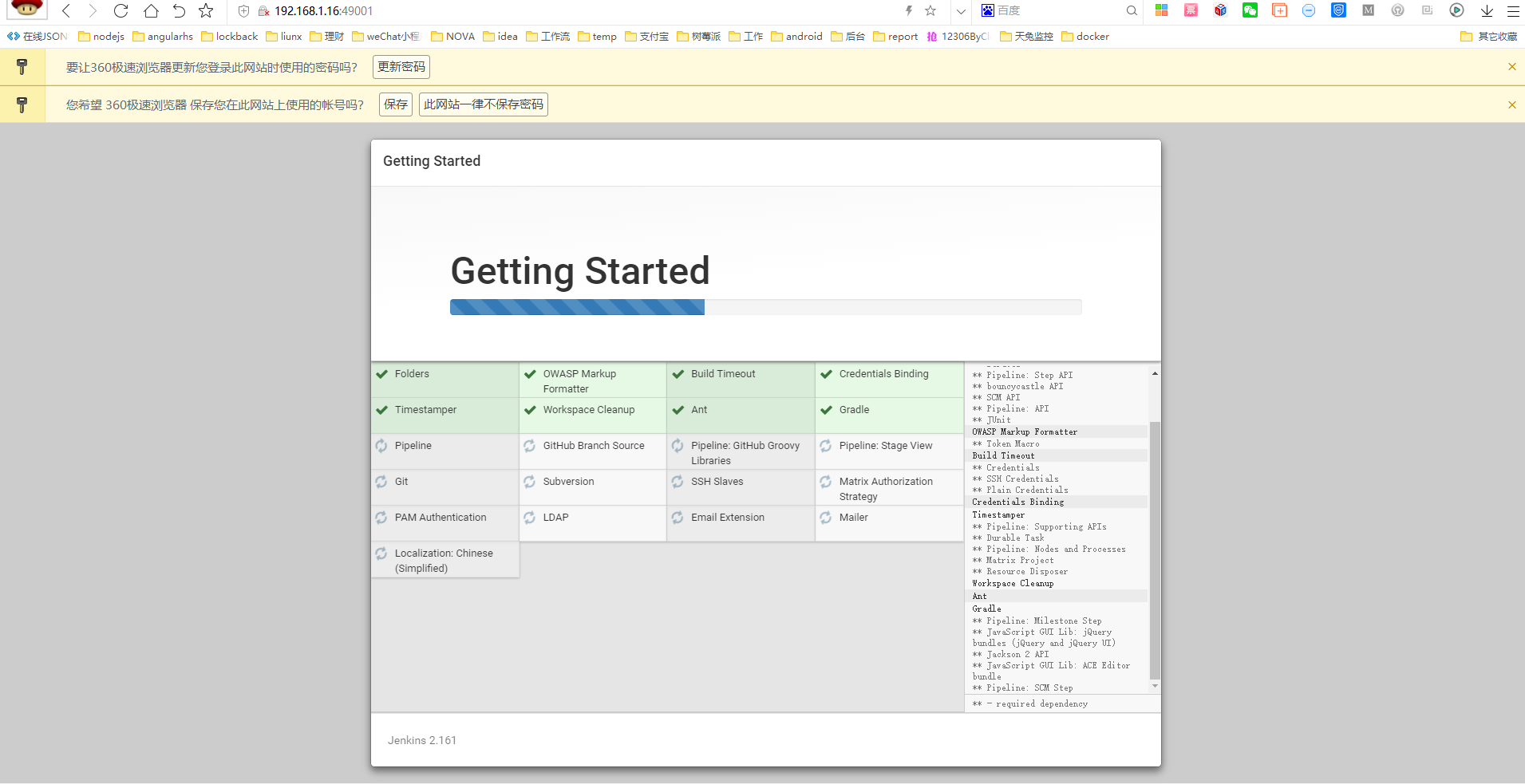
Task: Click the Getting Started progress bar
Action: [x=765, y=307]
